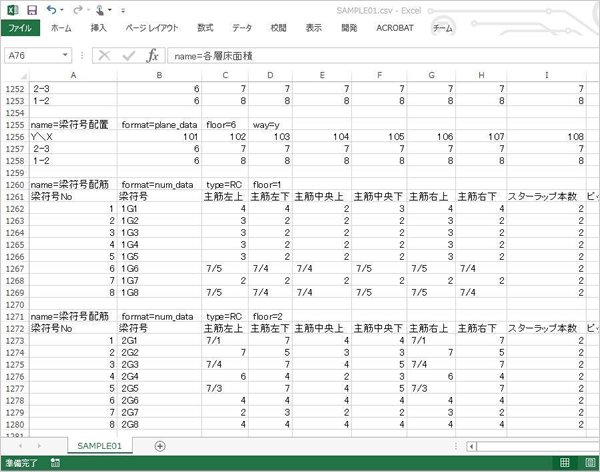Click the 'Y＼X' cell in row 1256
Image resolution: width=600 pixels, height=472 pixels.
pos(73,137)
